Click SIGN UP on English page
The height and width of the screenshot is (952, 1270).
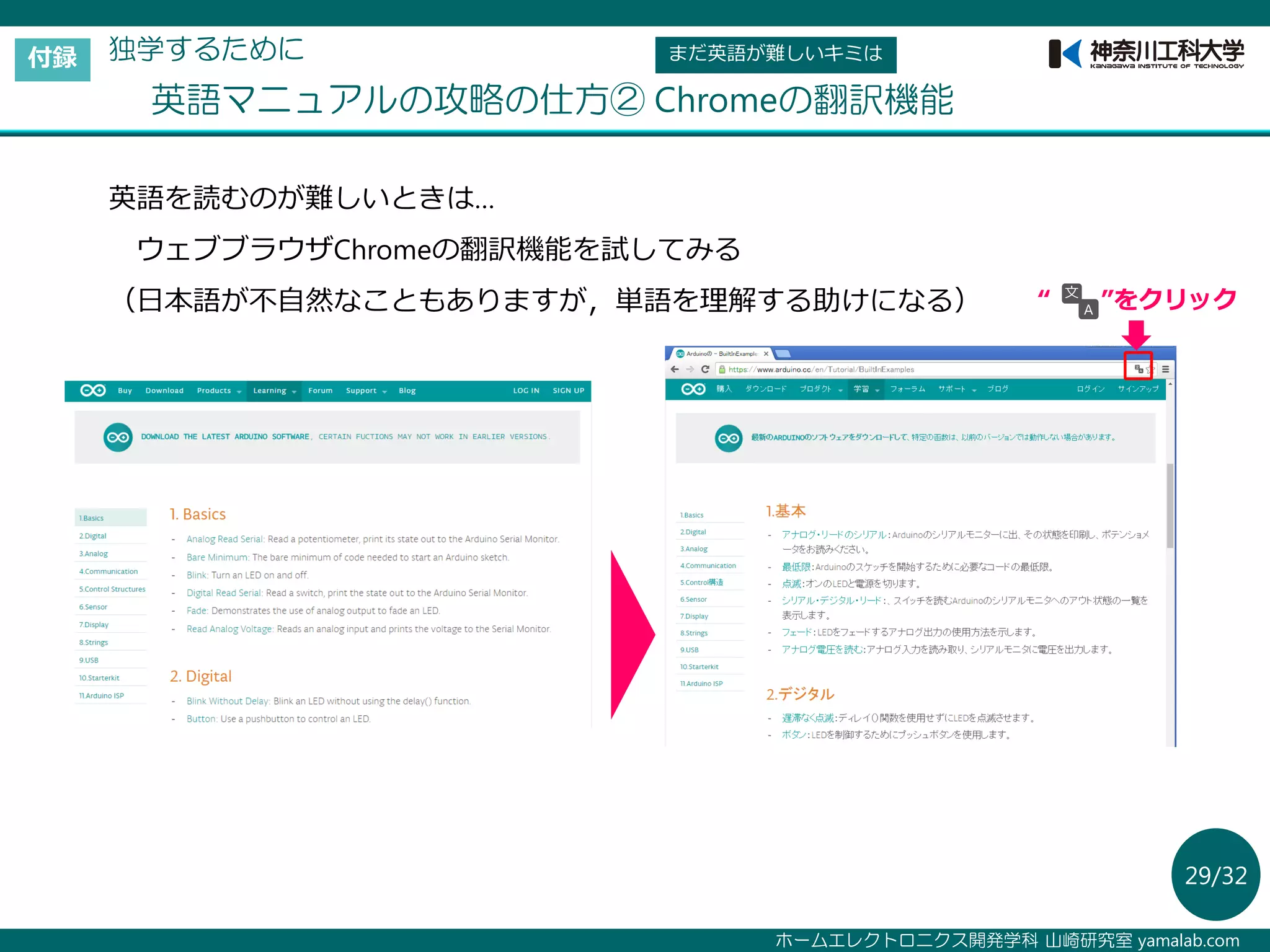pos(568,390)
